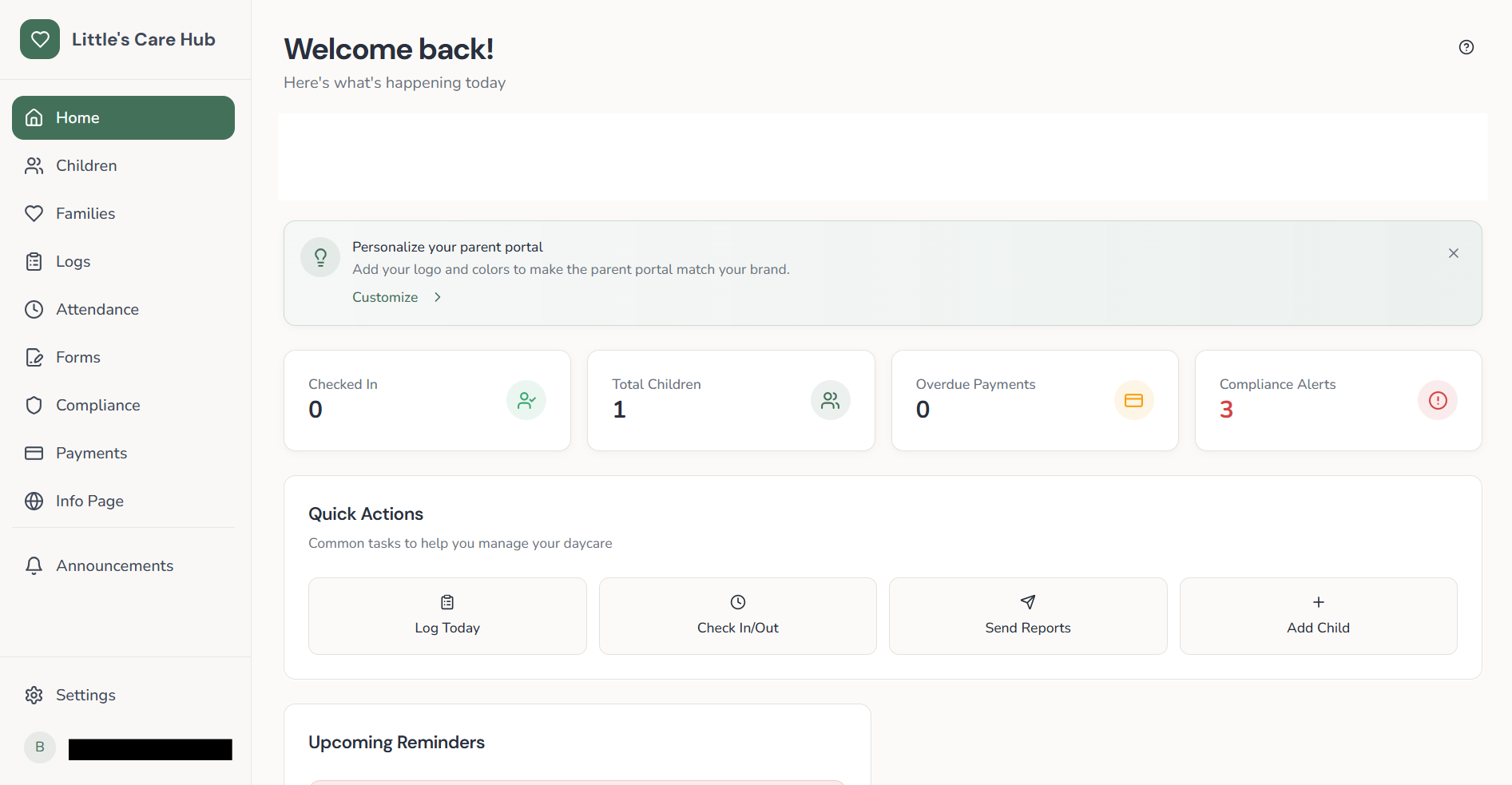Click the Compliance Alerts warning icon
The width and height of the screenshot is (1512, 785).
point(1438,400)
